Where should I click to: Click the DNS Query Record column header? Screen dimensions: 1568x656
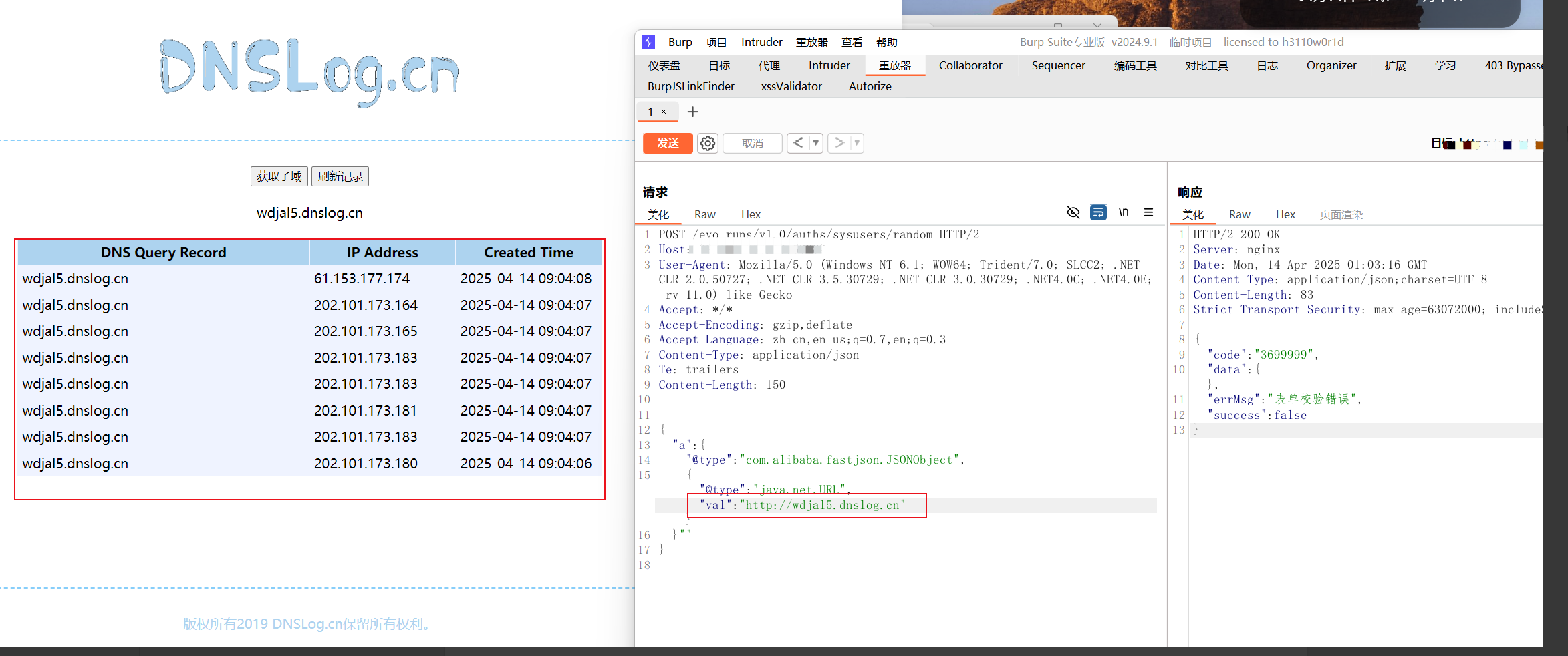pyautogui.click(x=164, y=253)
